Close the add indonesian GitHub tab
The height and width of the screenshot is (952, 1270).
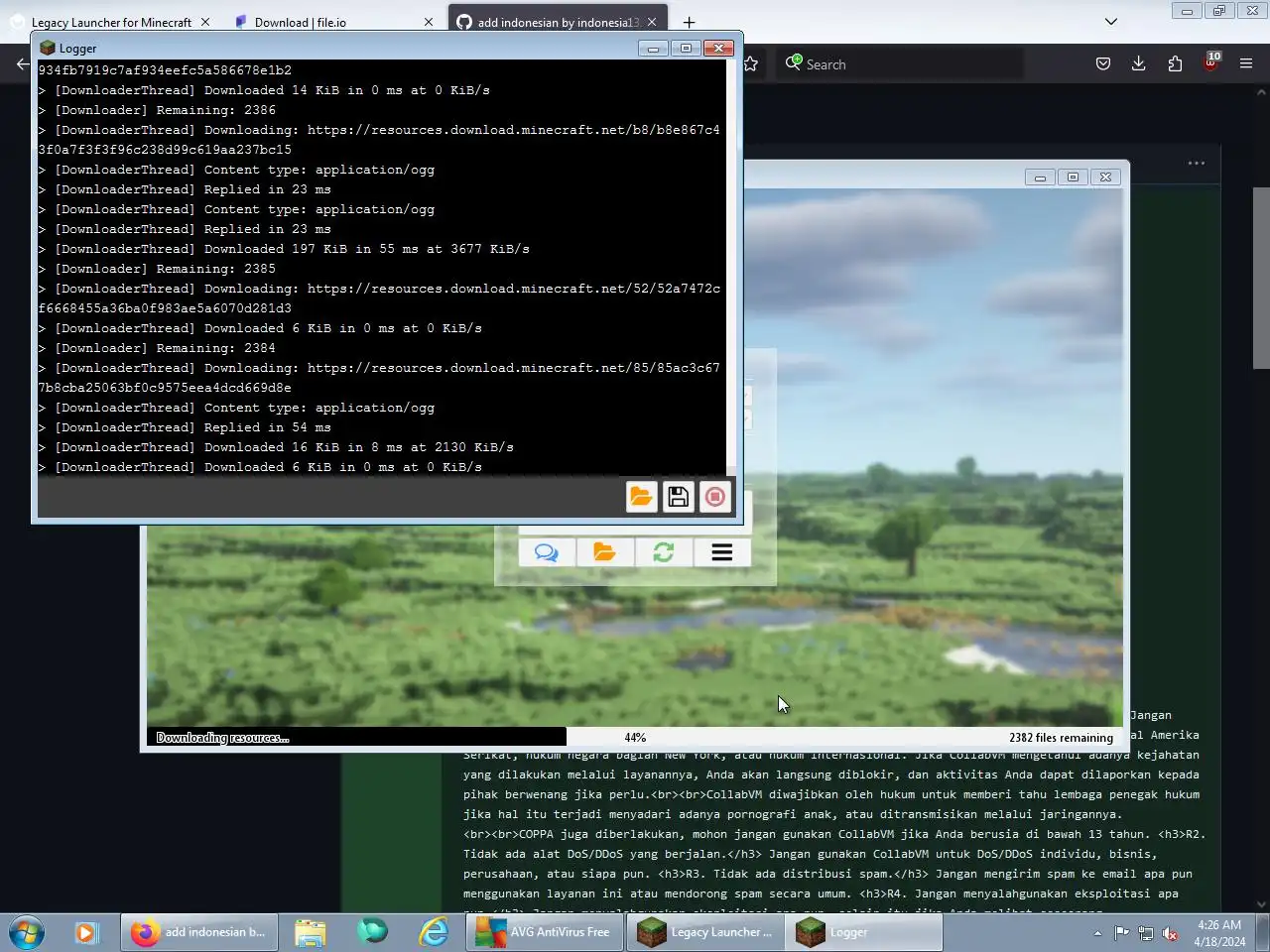[x=652, y=22]
